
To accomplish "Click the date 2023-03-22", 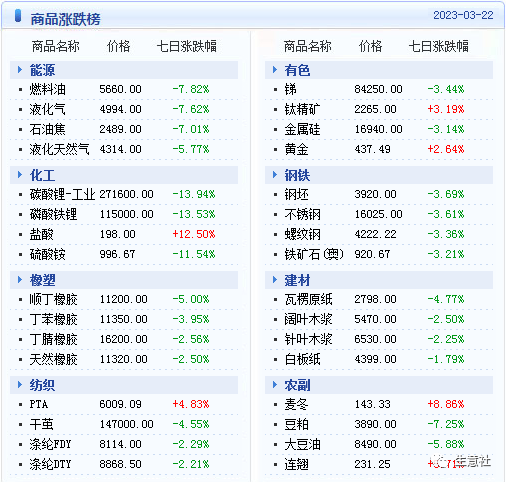I will tap(463, 15).
